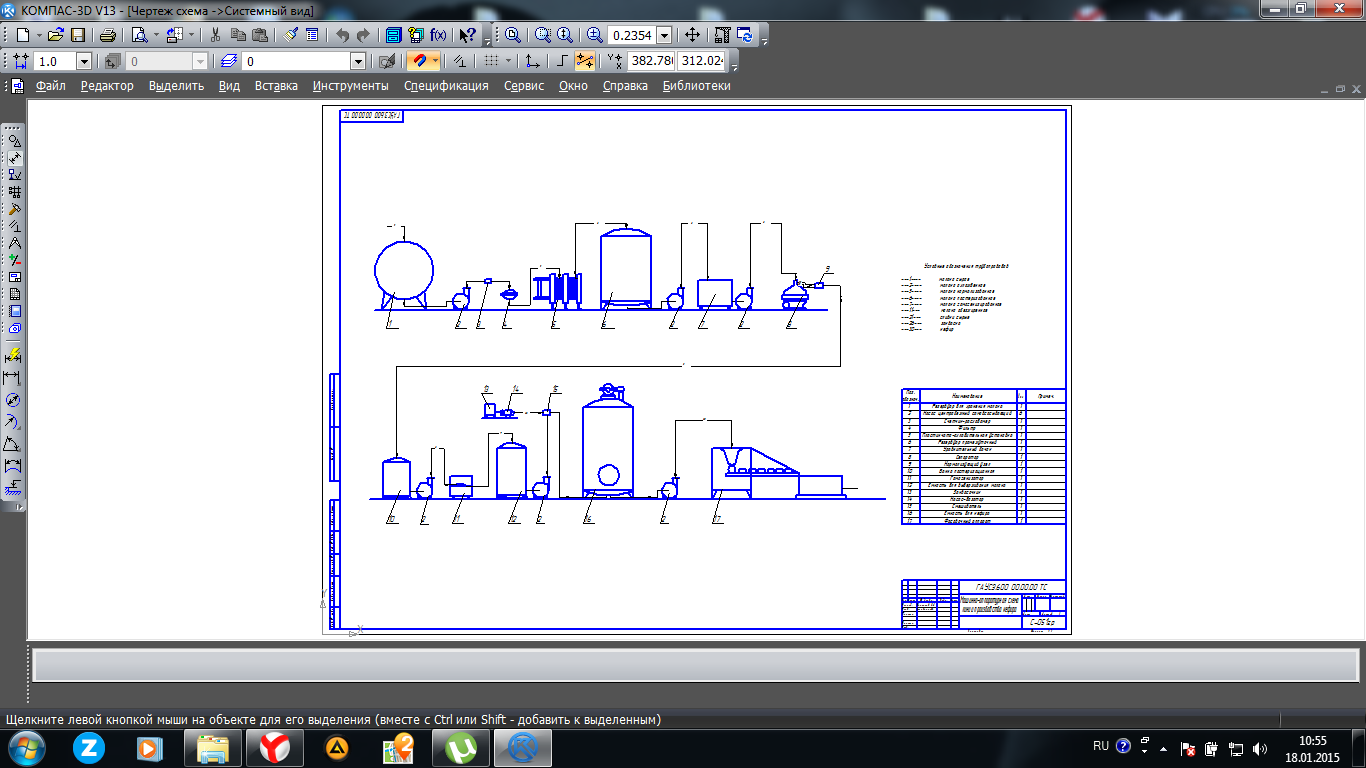Click the volume icon in system tray
The width and height of the screenshot is (1366, 768).
[x=1260, y=748]
